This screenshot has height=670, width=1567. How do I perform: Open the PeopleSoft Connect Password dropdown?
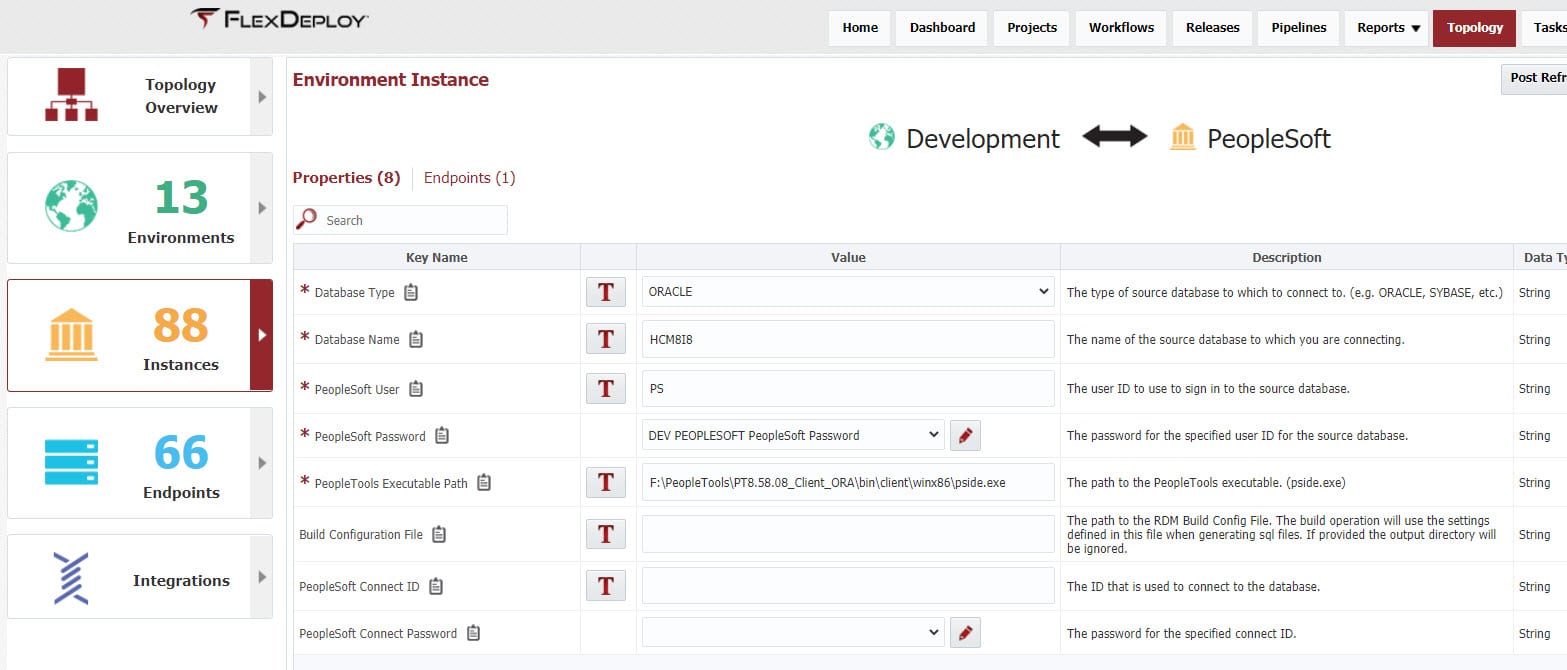point(793,632)
